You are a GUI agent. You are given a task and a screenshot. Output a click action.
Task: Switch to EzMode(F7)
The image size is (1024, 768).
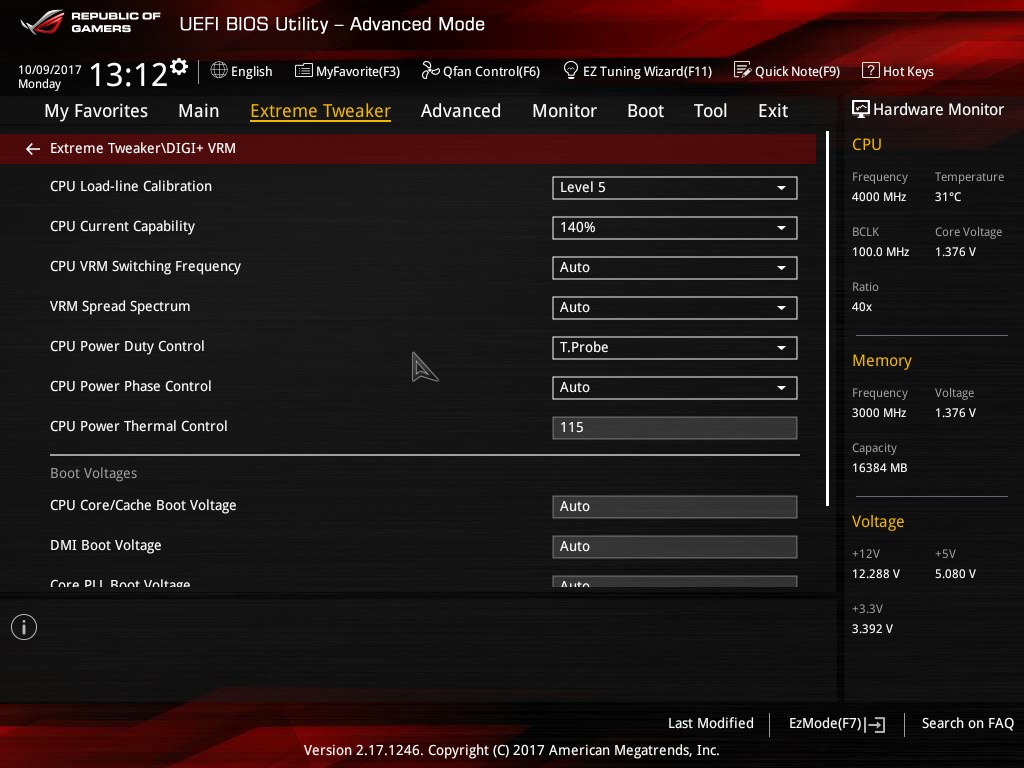pos(825,724)
